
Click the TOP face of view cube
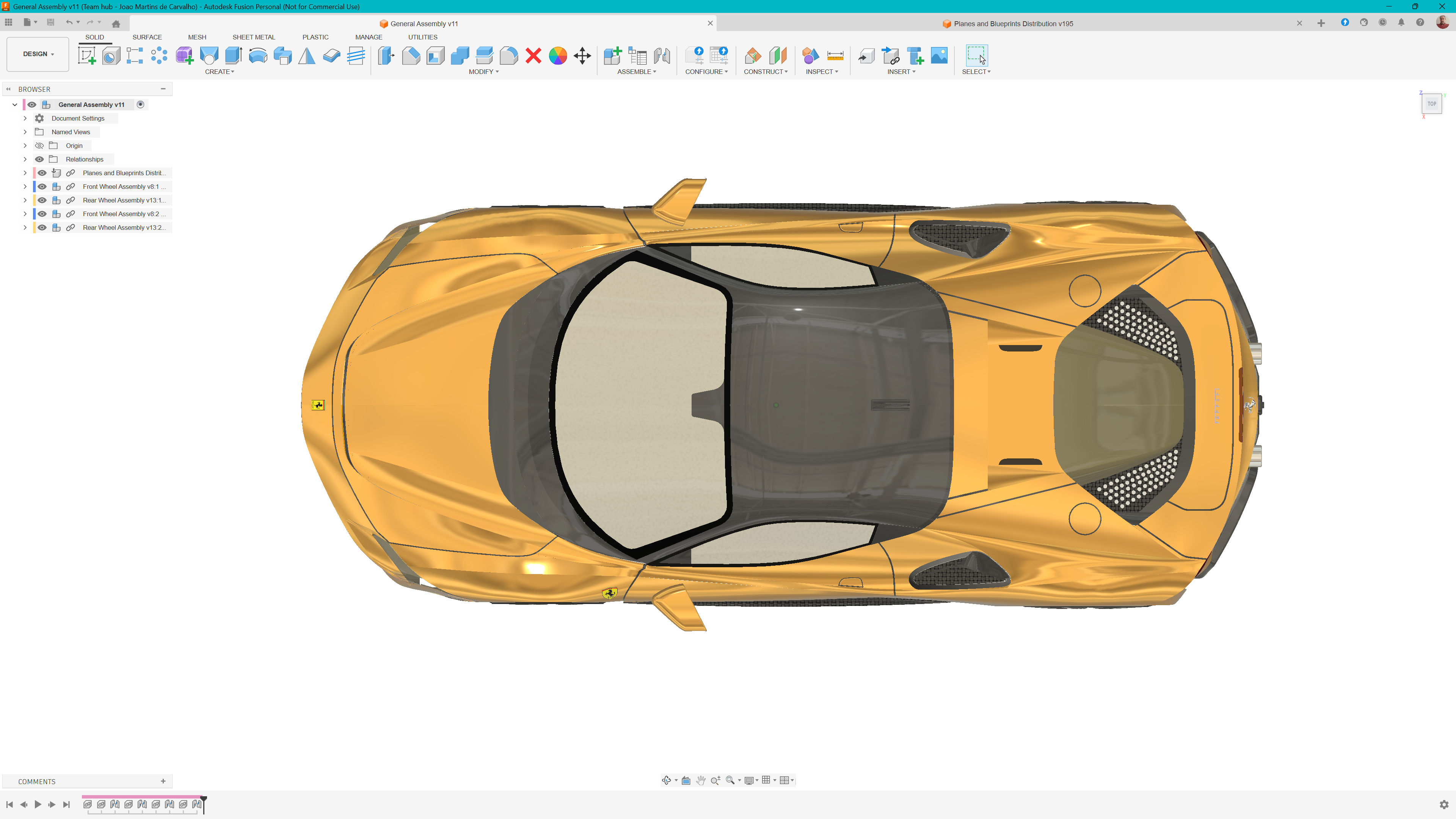1431,104
